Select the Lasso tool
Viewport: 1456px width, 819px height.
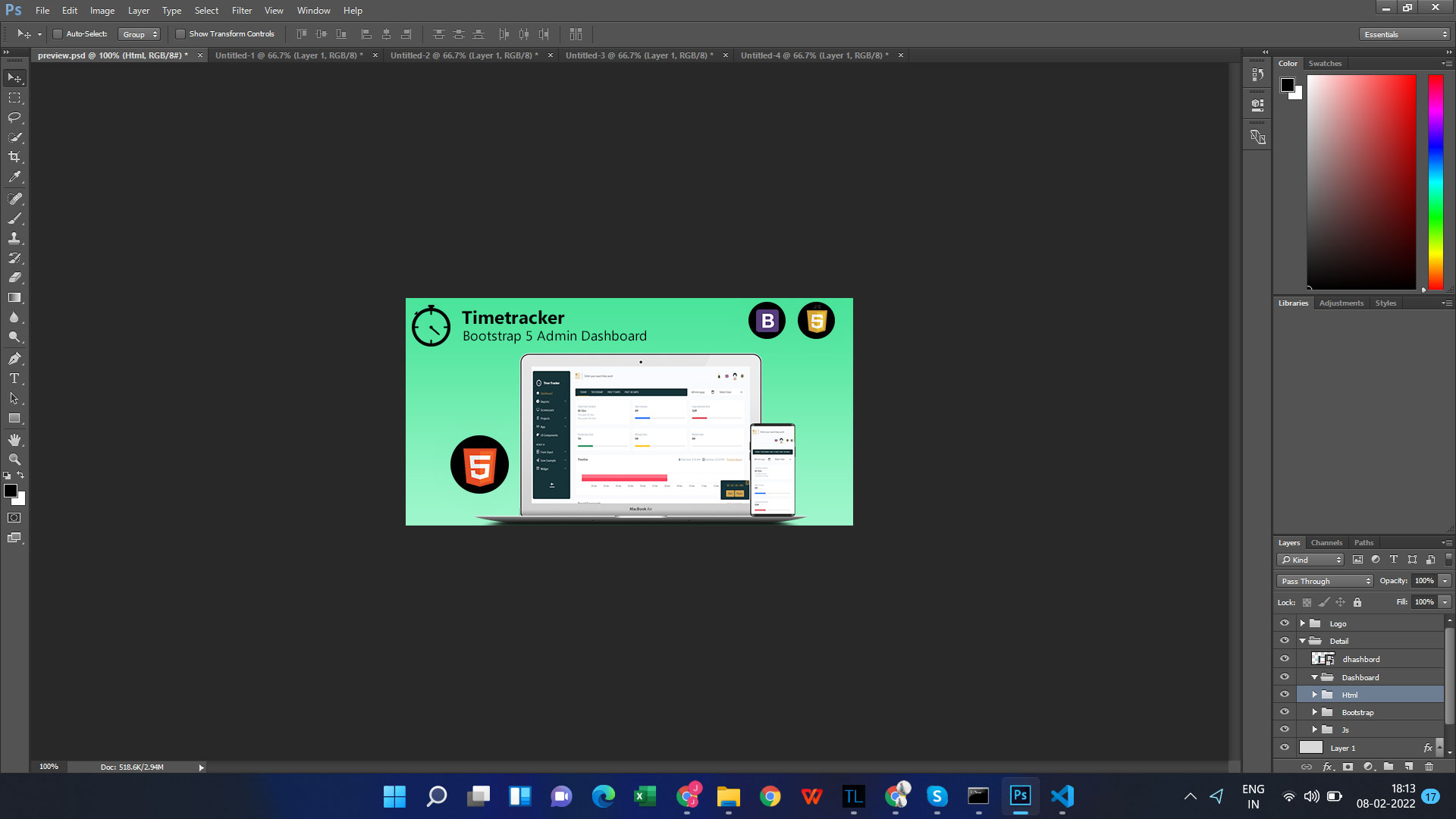14,118
